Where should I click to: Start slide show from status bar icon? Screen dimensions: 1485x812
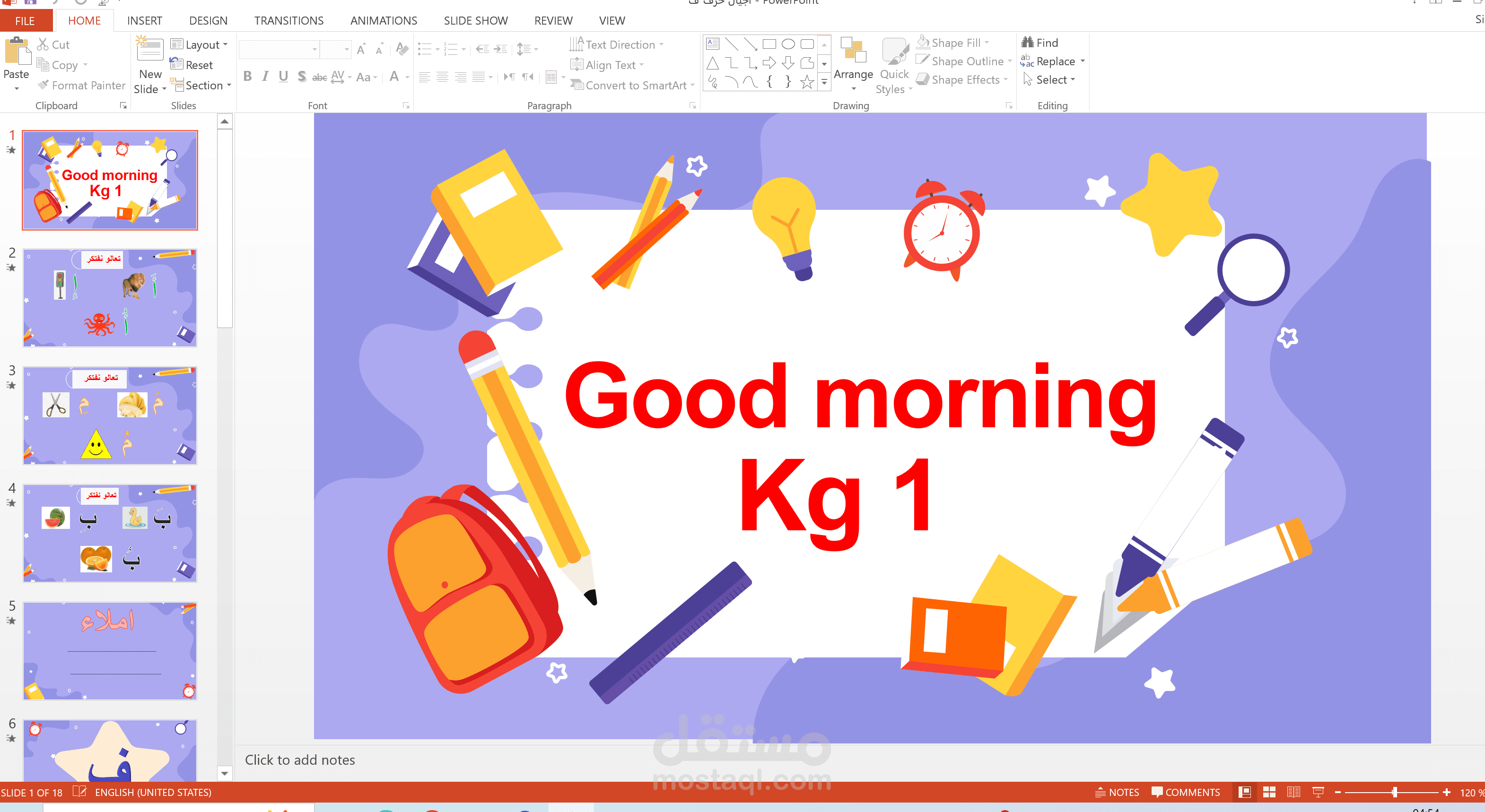(1318, 792)
